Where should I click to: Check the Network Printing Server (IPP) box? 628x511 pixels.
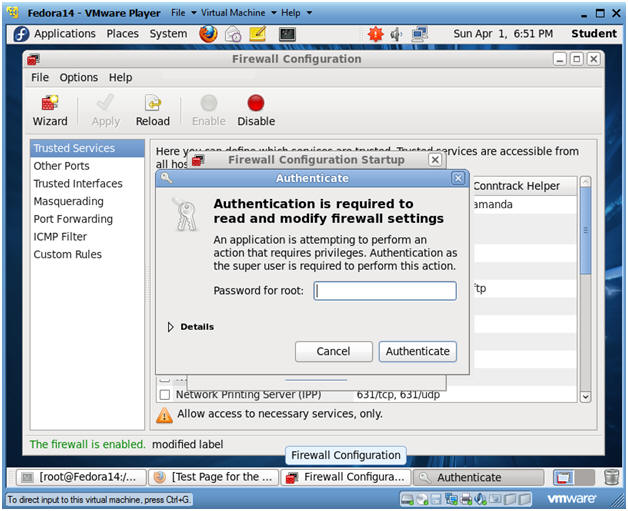(x=165, y=394)
